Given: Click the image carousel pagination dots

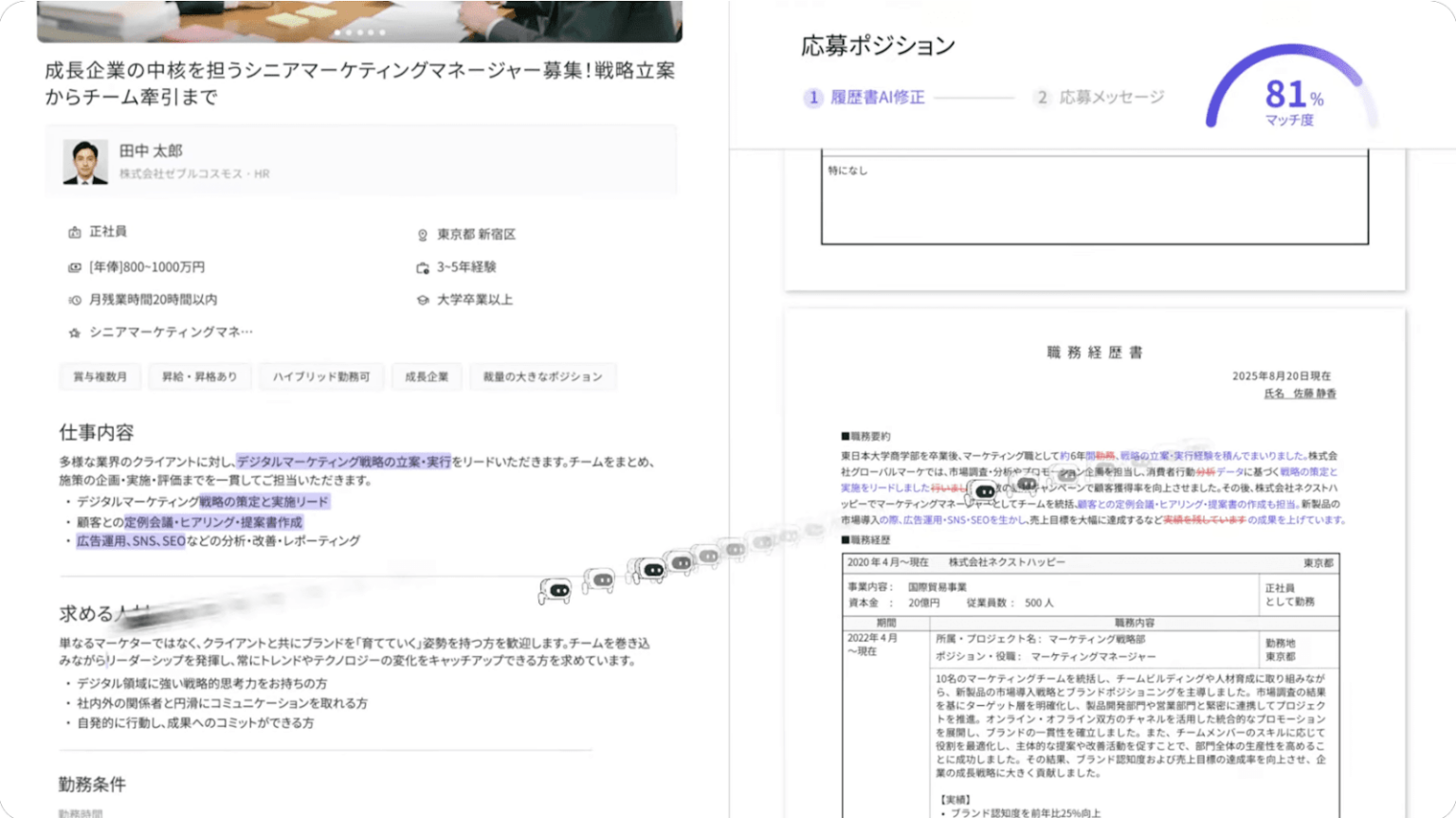Looking at the screenshot, I should coord(359,32).
